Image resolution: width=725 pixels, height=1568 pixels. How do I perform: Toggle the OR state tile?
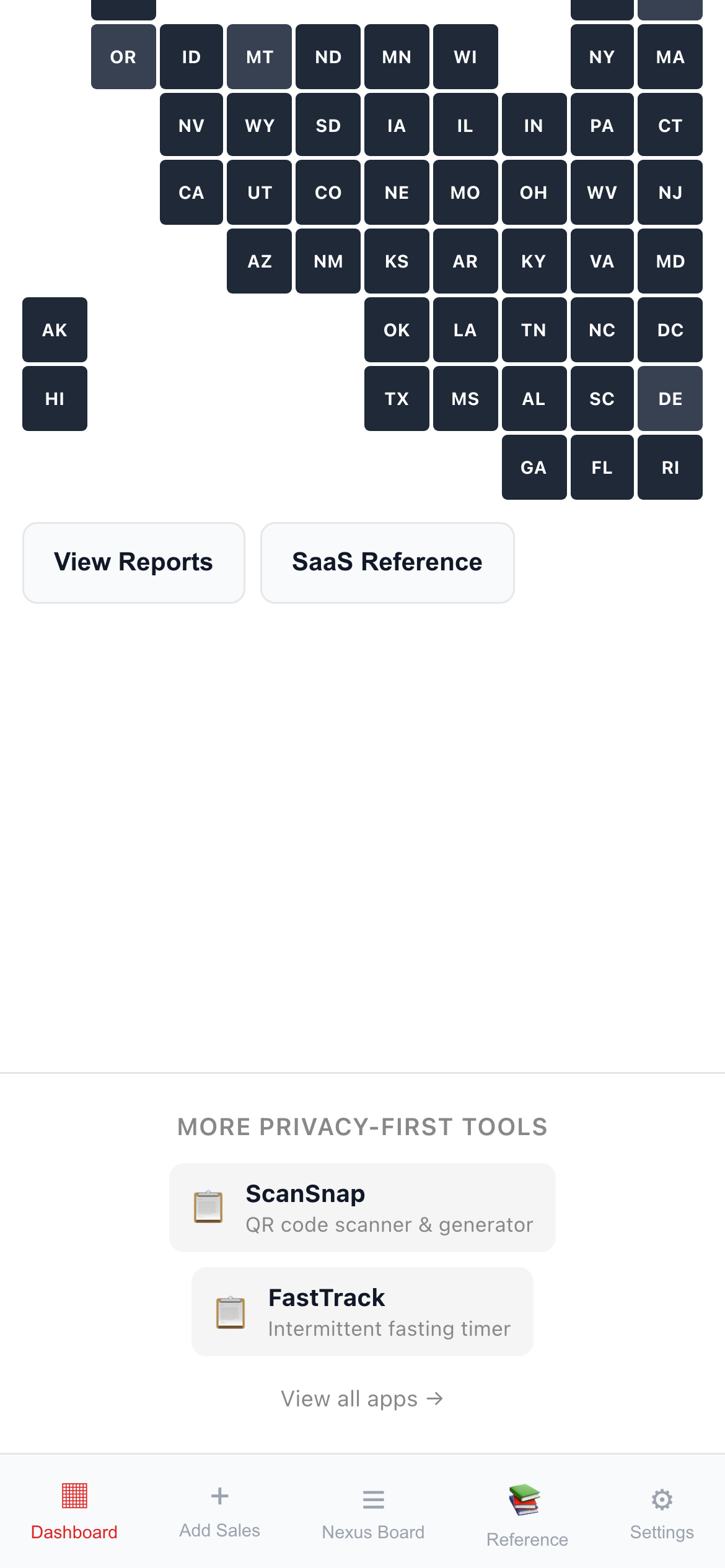(x=123, y=56)
